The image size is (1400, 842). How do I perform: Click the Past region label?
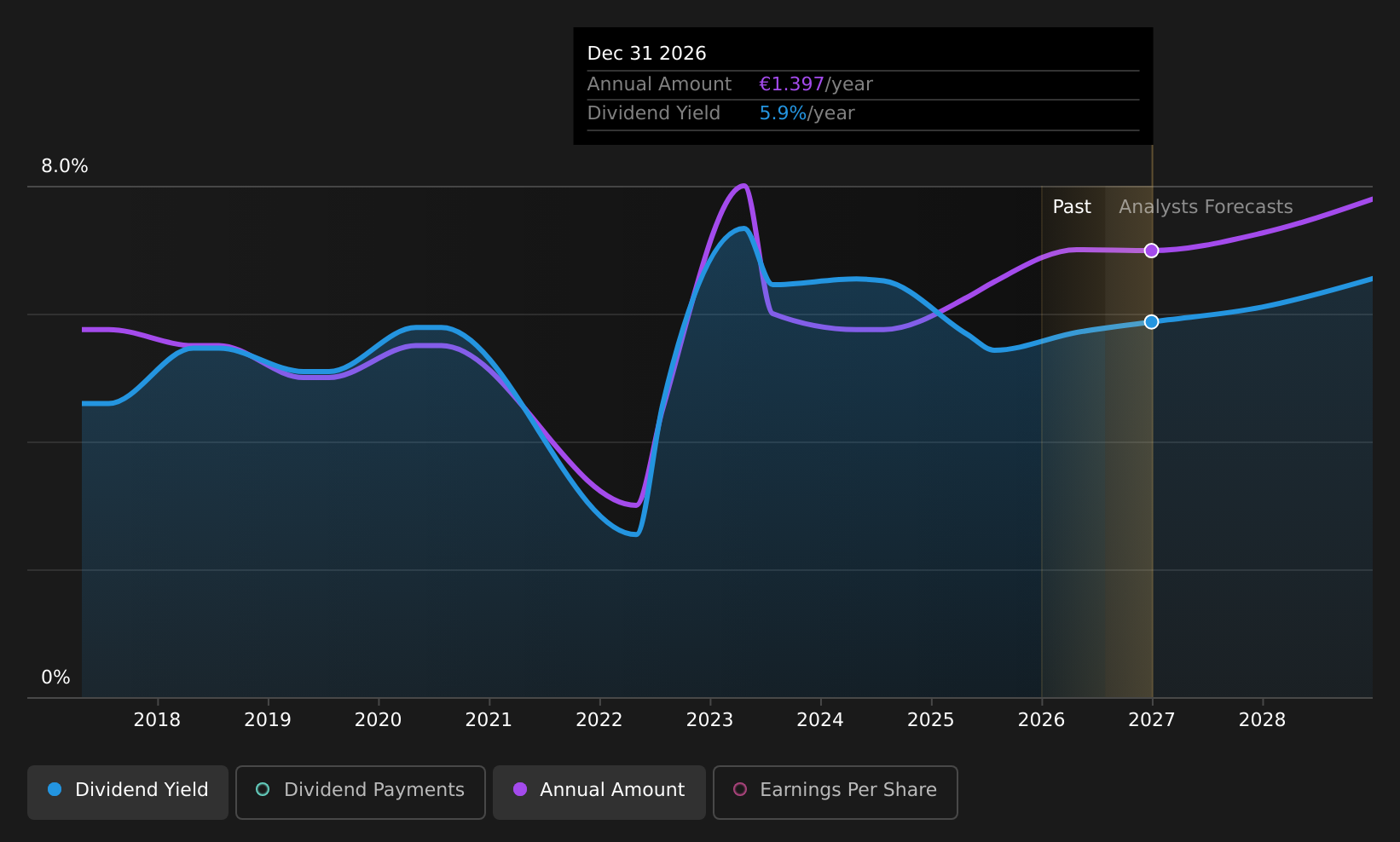pos(1072,207)
